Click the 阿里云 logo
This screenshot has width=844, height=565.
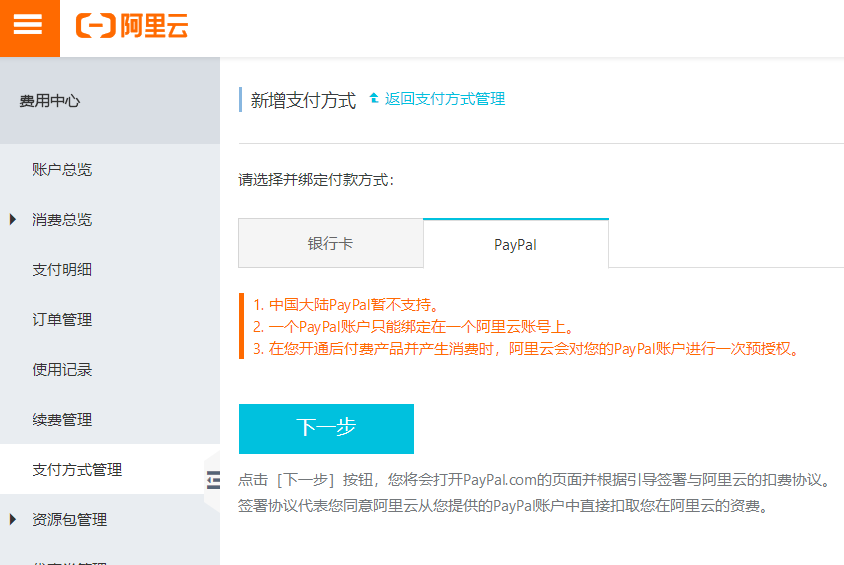tap(132, 26)
